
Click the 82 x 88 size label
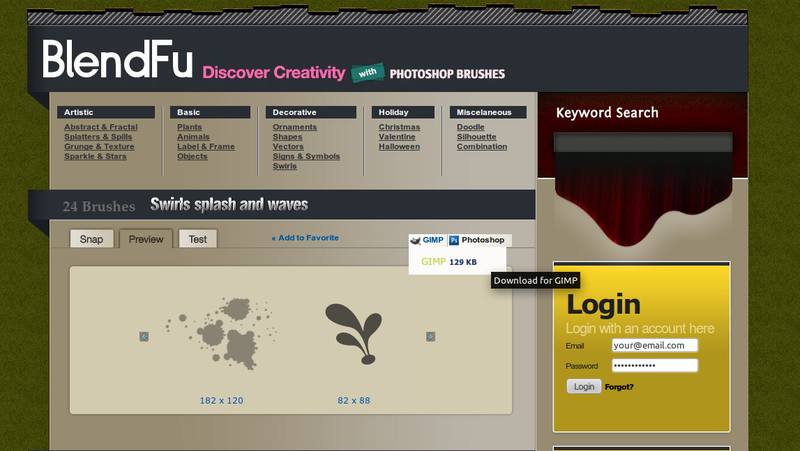(x=354, y=400)
